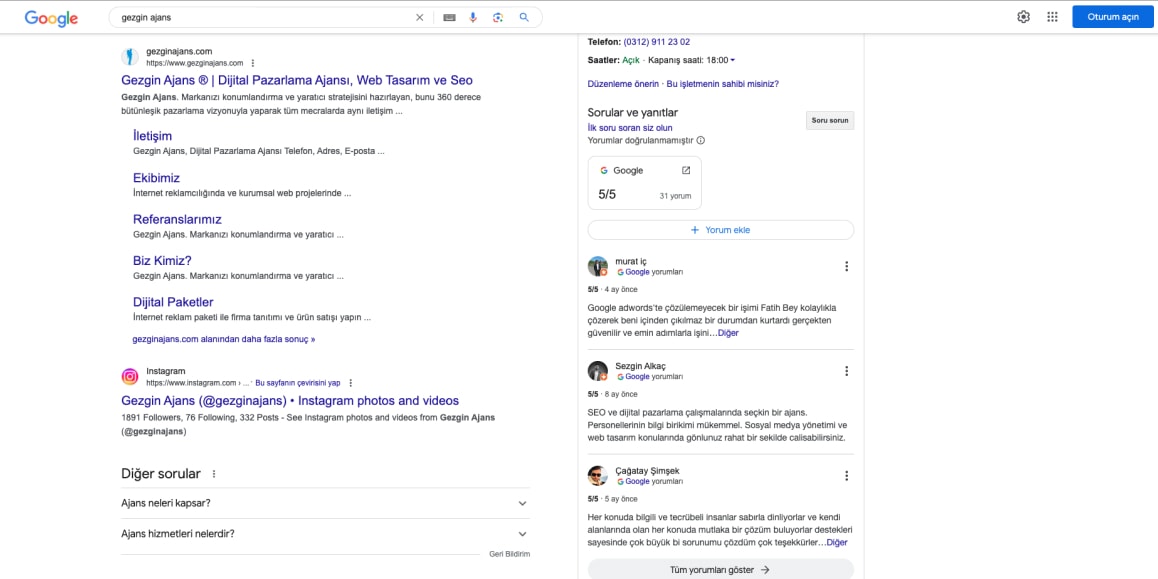Open the Google 5/5 rating card
Image resolution: width=1158 pixels, height=579 pixels.
pyautogui.click(x=645, y=183)
